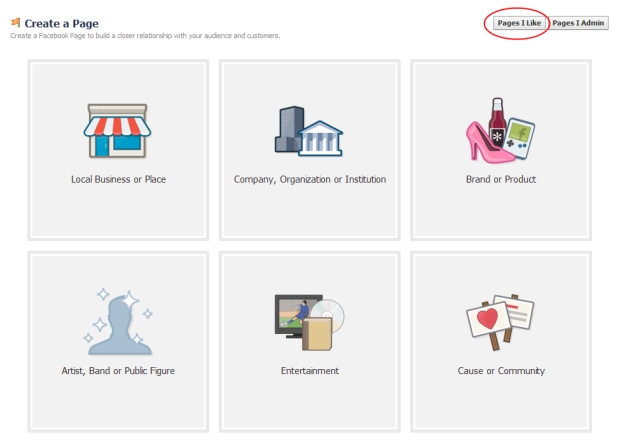The width and height of the screenshot is (620, 446).
Task: Choose Artist, Band or Public Figure label
Action: click(118, 371)
